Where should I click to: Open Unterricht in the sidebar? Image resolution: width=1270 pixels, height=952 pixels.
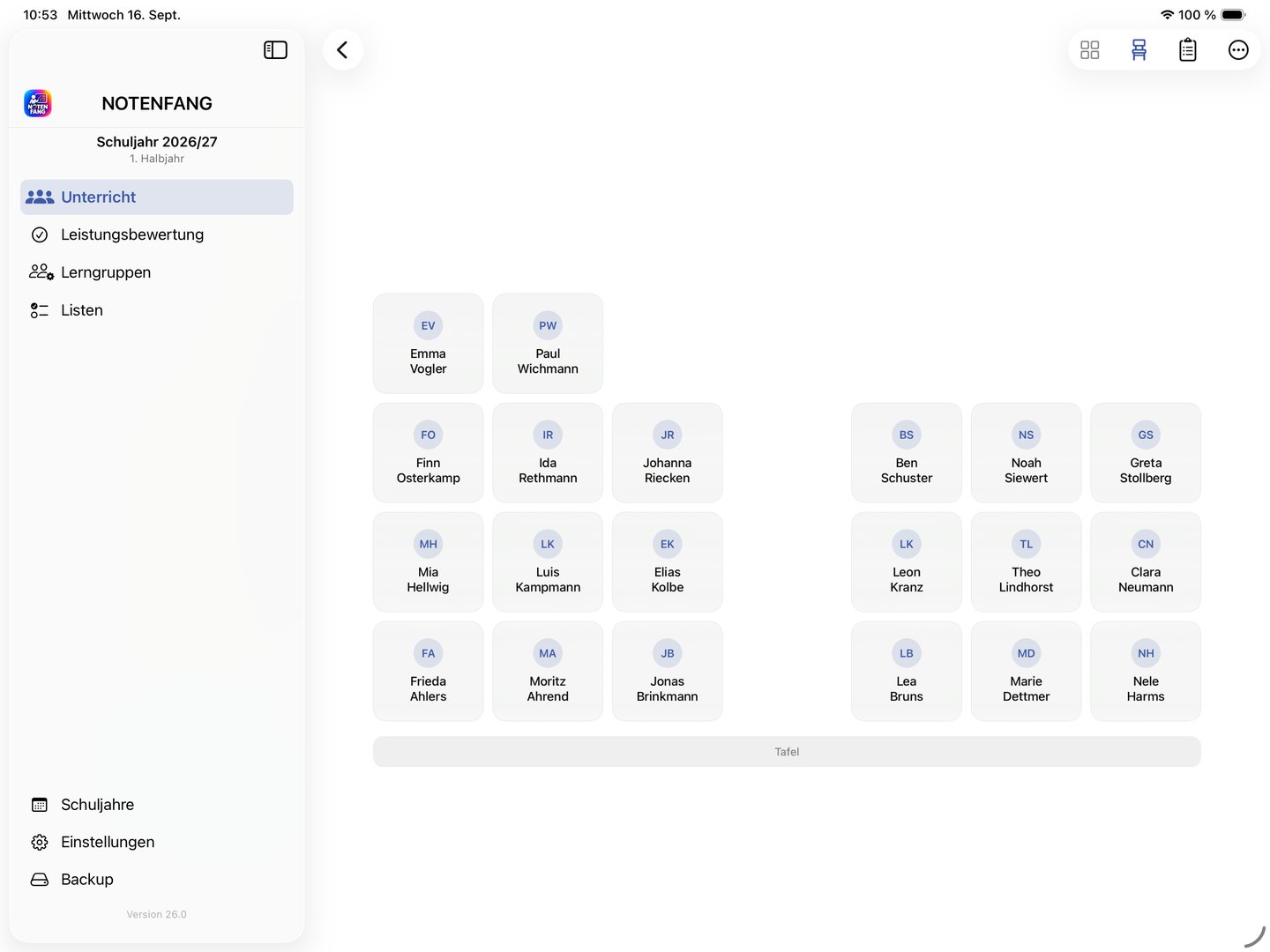tap(157, 197)
